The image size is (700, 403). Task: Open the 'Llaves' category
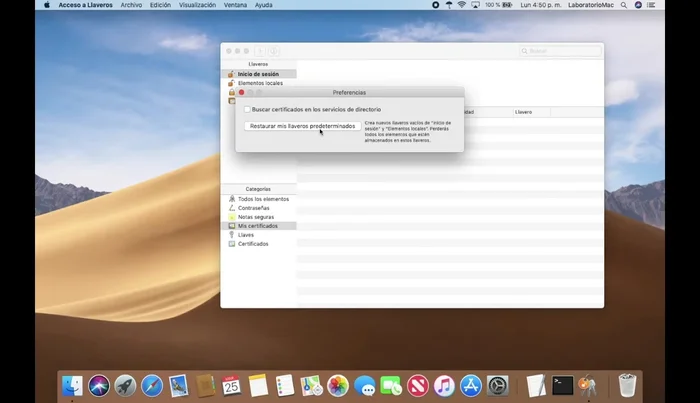[x=245, y=235]
